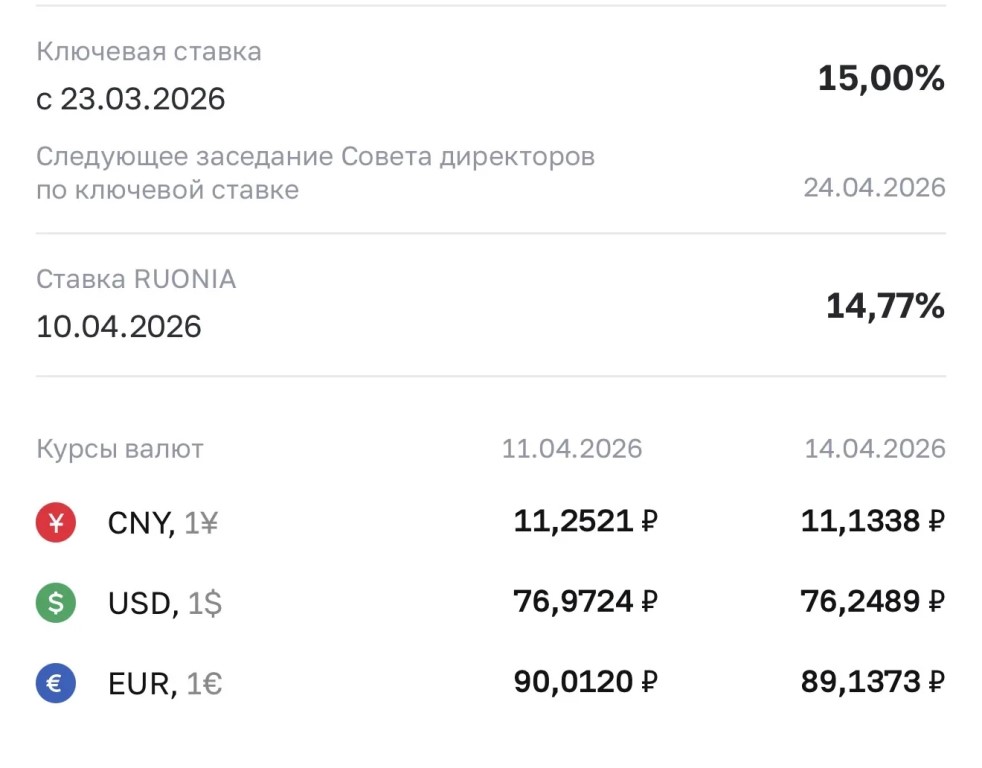Select the USD, 1$ currency label
The image size is (982, 768).
[164, 603]
